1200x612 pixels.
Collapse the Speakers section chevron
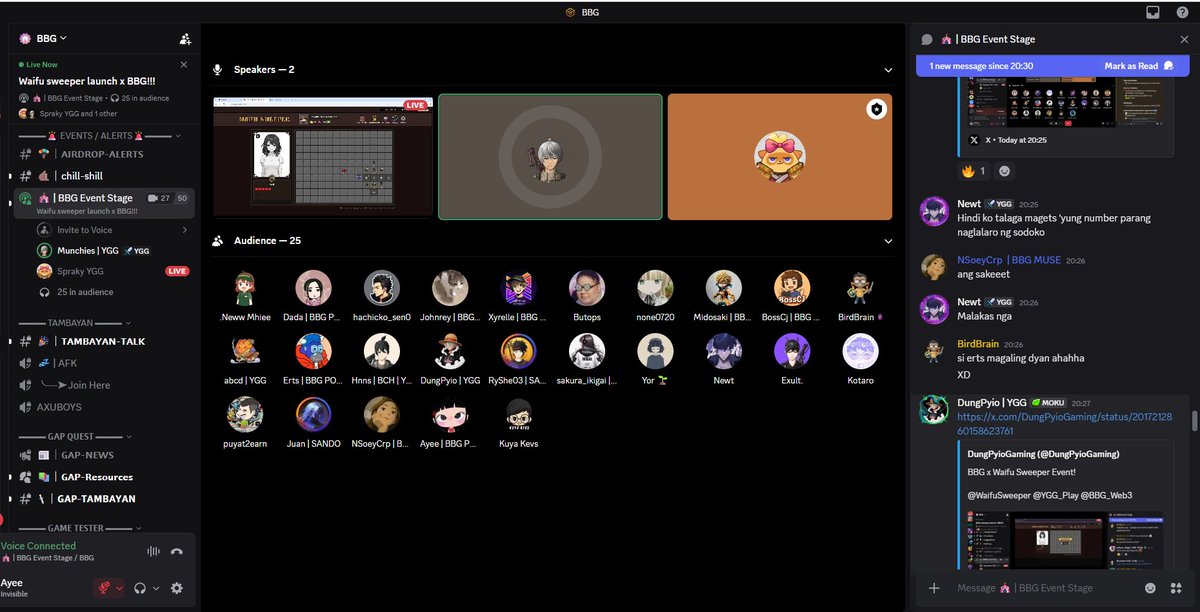888,70
